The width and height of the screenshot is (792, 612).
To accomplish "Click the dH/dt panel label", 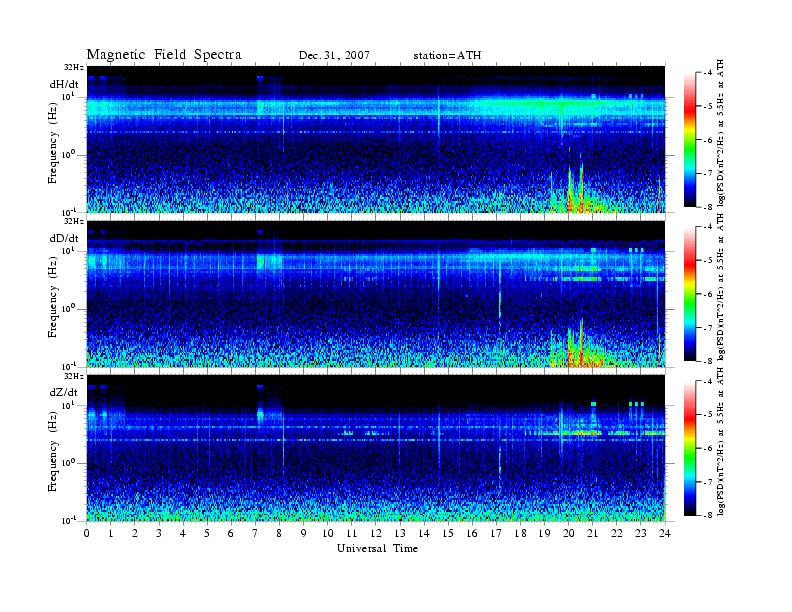I will point(64,84).
